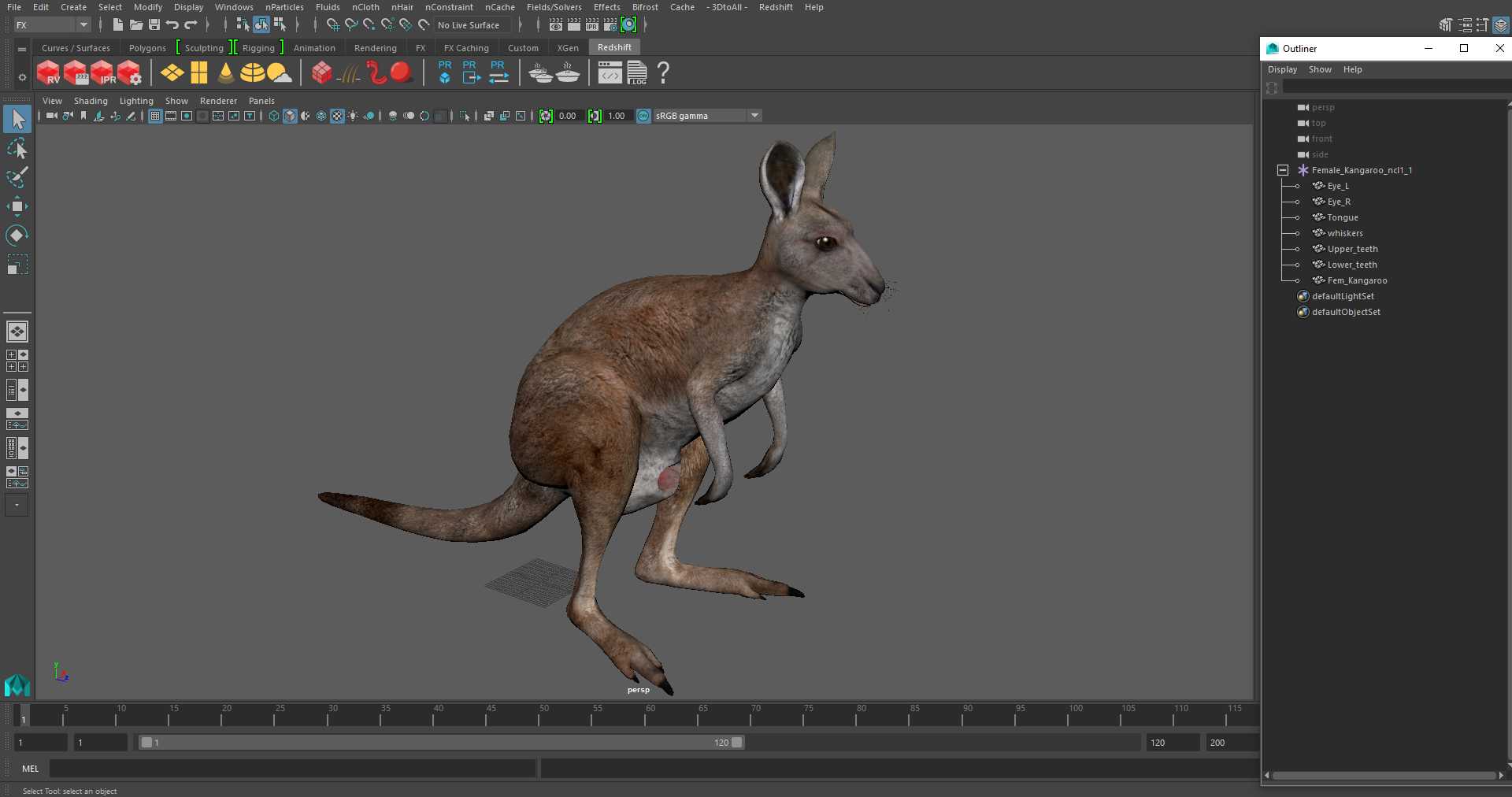Viewport: 1512px width, 797px height.
Task: Click the MEL command language button
Action: 31,769
